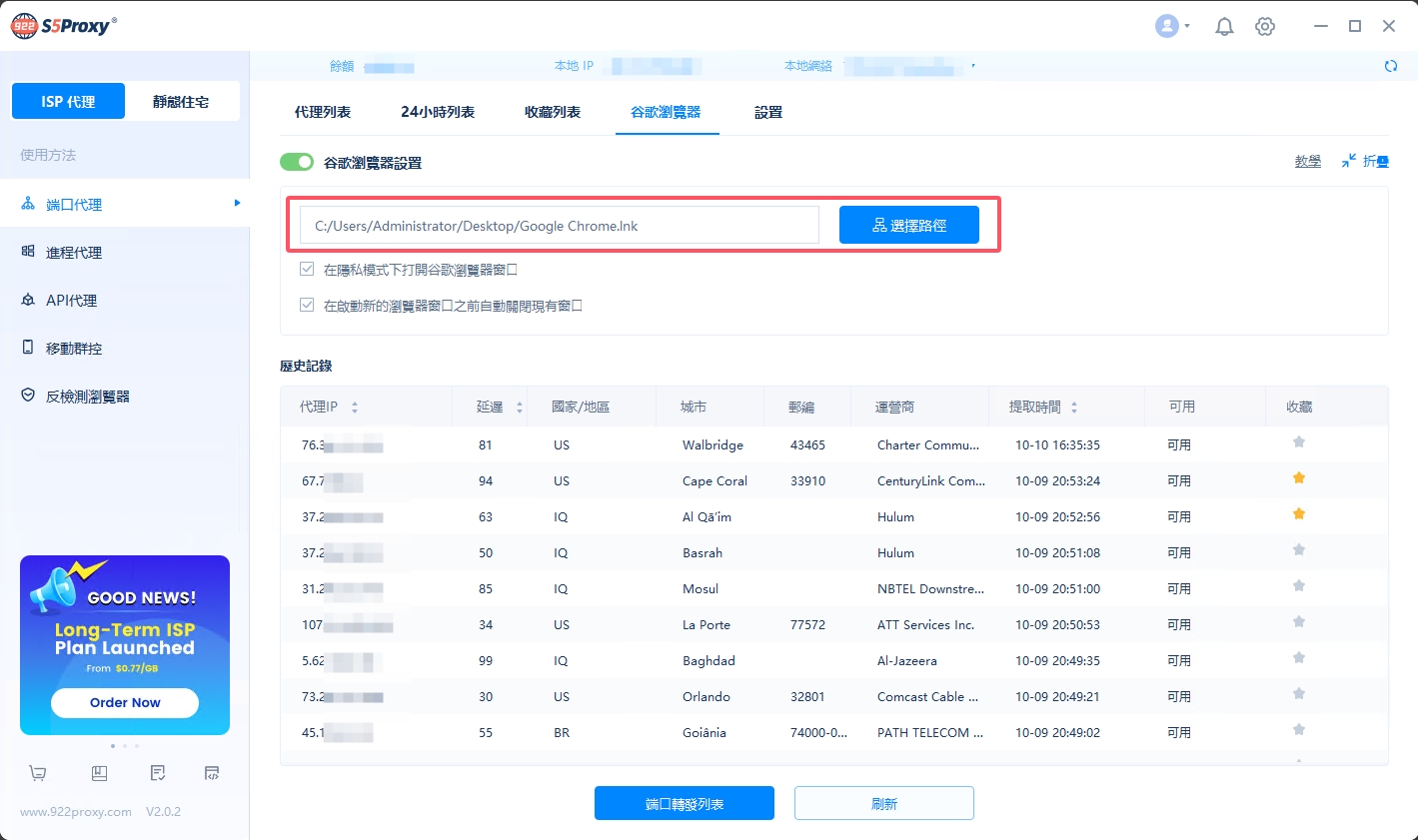This screenshot has width=1418, height=840.
Task: Open the shopping cart icon in sidebar footer
Action: click(38, 773)
